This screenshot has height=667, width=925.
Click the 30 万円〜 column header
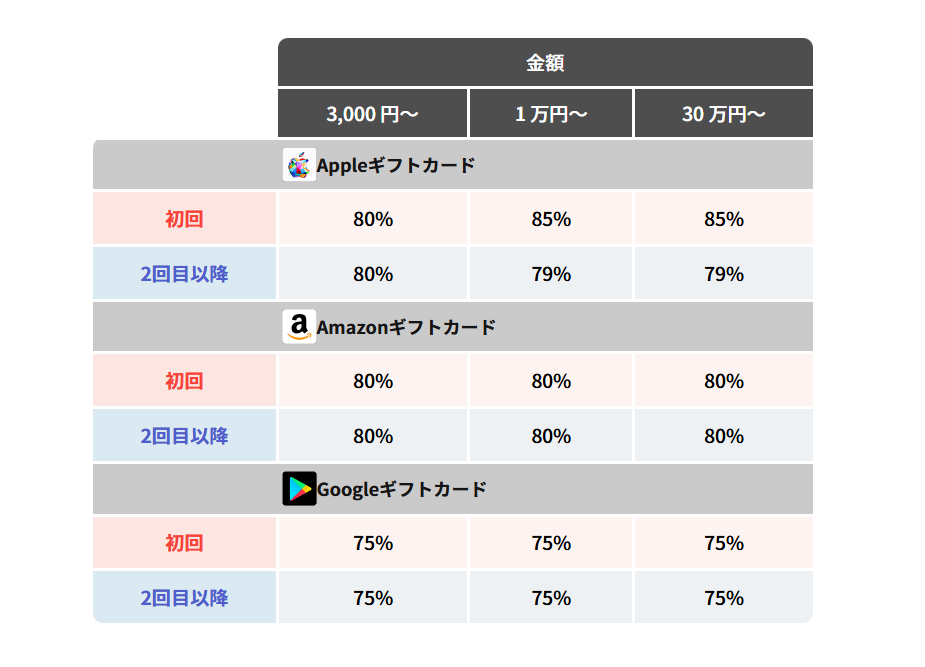[x=724, y=113]
